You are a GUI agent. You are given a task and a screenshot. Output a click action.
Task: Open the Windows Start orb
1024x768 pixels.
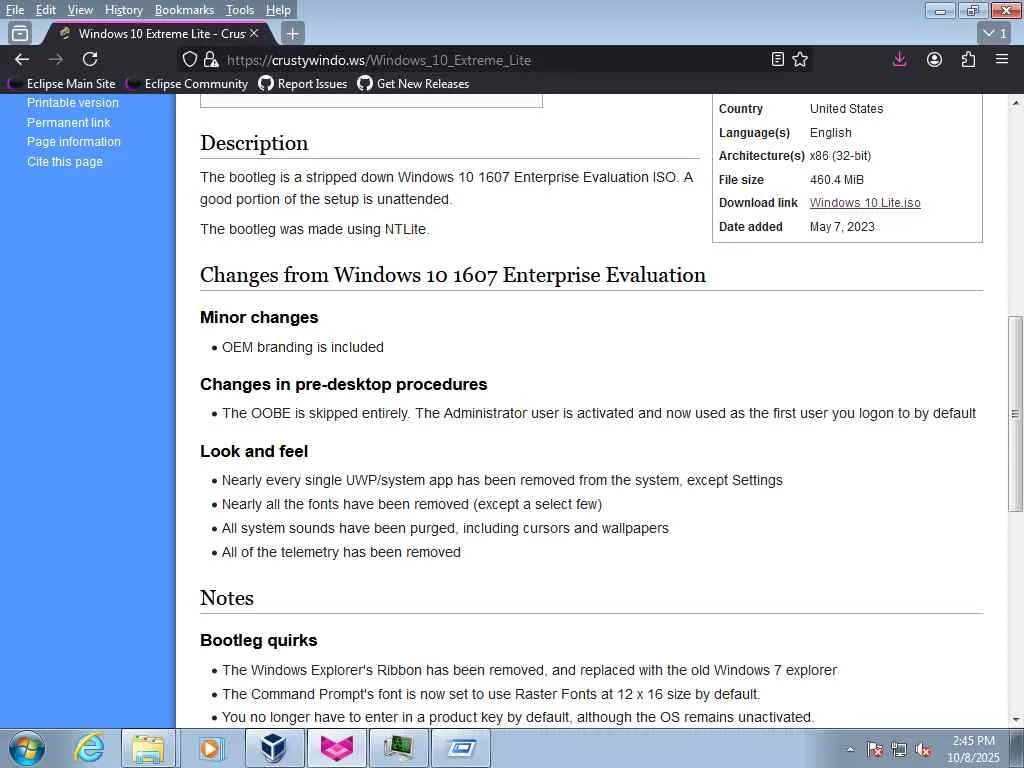click(x=27, y=748)
